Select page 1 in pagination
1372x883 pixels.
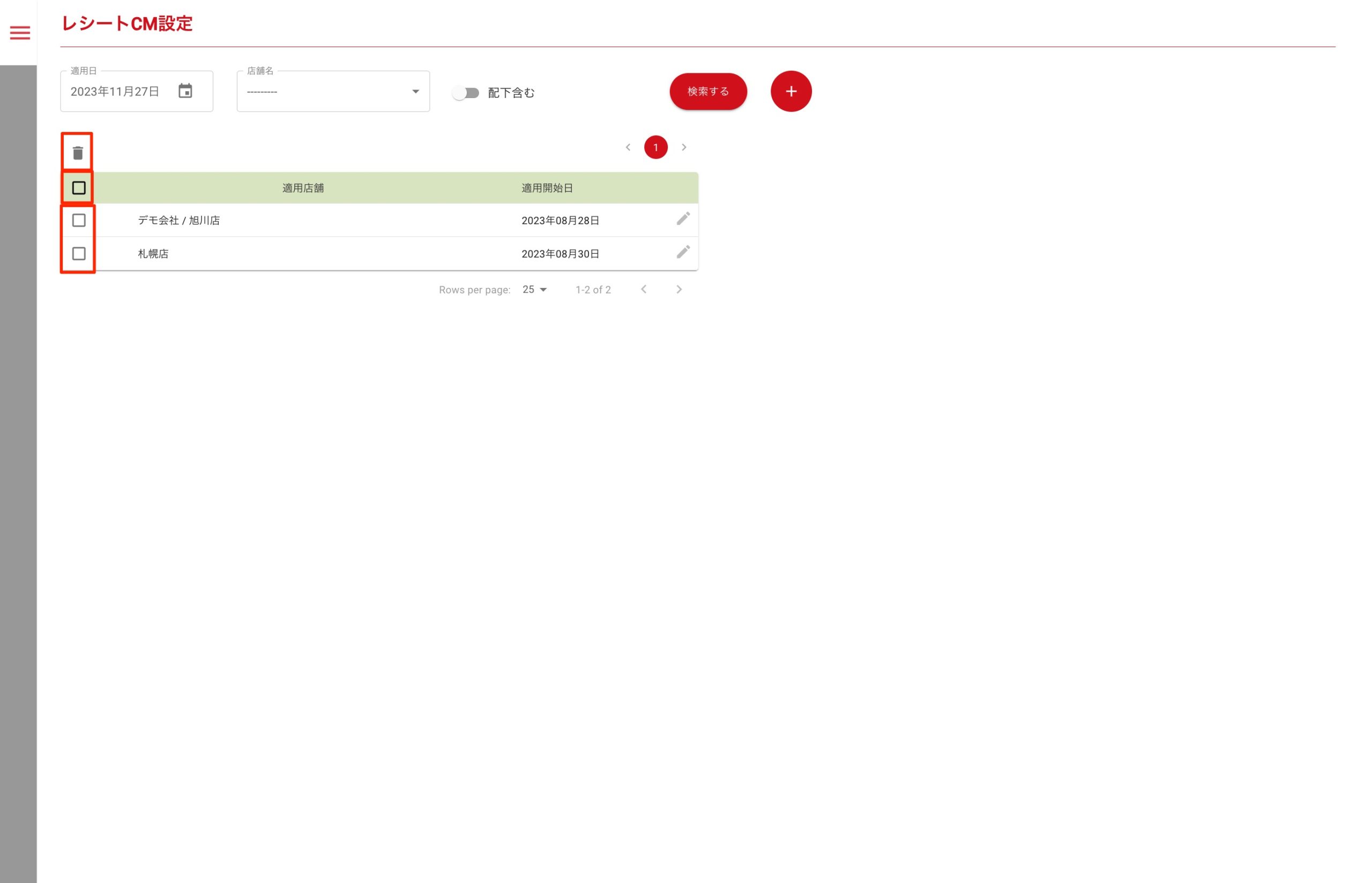coord(655,147)
